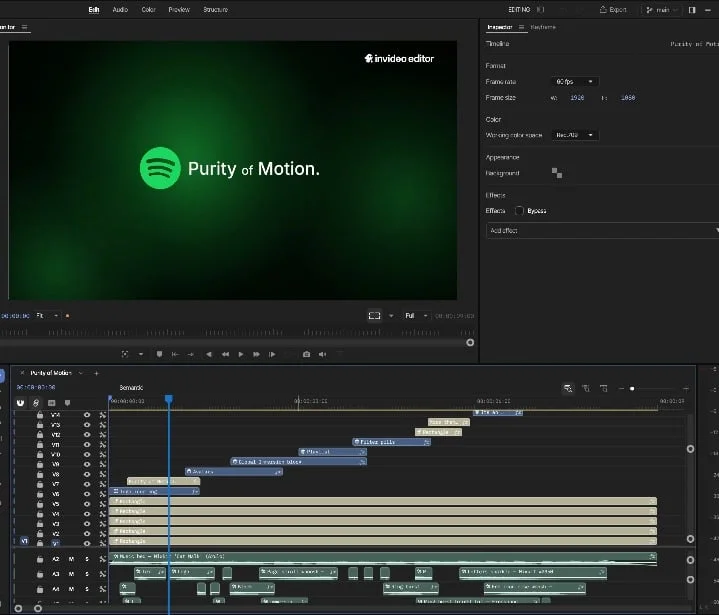Click the safe-zone frame icon below preview
719x615 pixels.
375,316
